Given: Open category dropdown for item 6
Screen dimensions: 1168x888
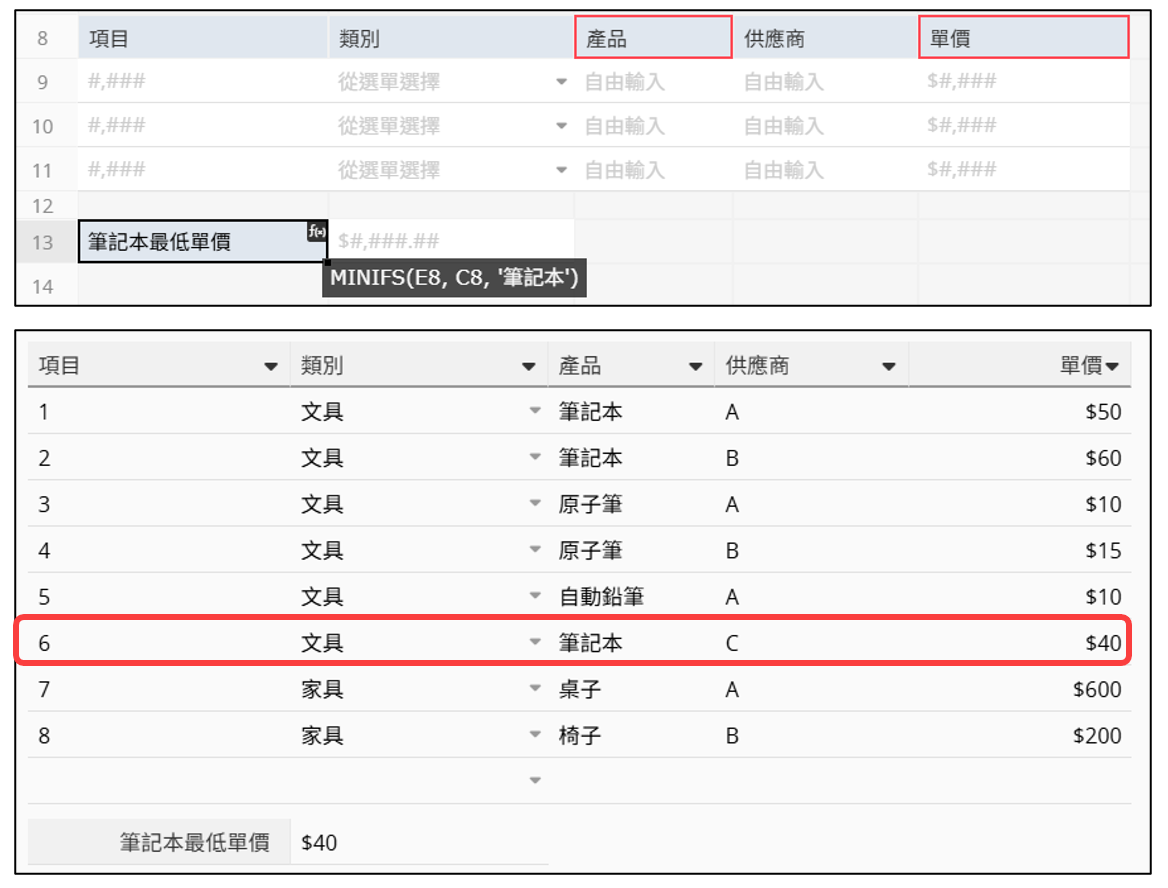Looking at the screenshot, I should tap(535, 643).
